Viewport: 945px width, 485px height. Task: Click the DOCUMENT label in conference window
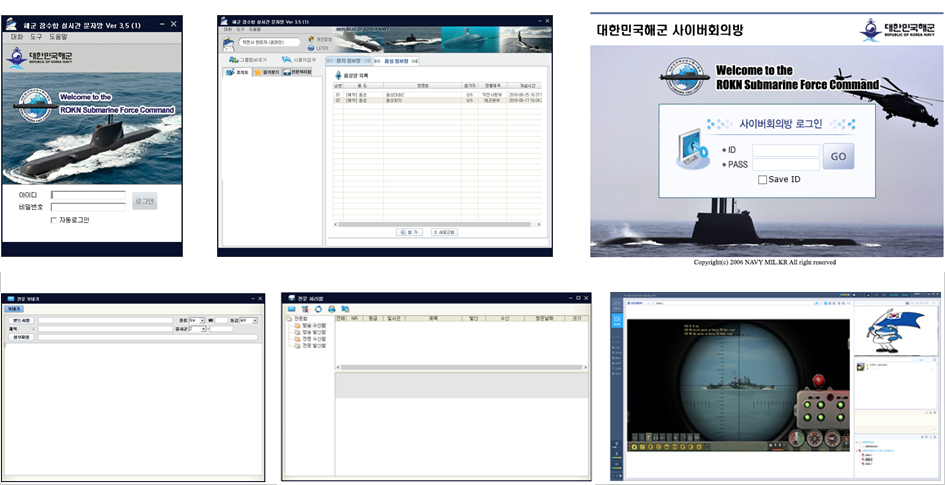[637, 303]
